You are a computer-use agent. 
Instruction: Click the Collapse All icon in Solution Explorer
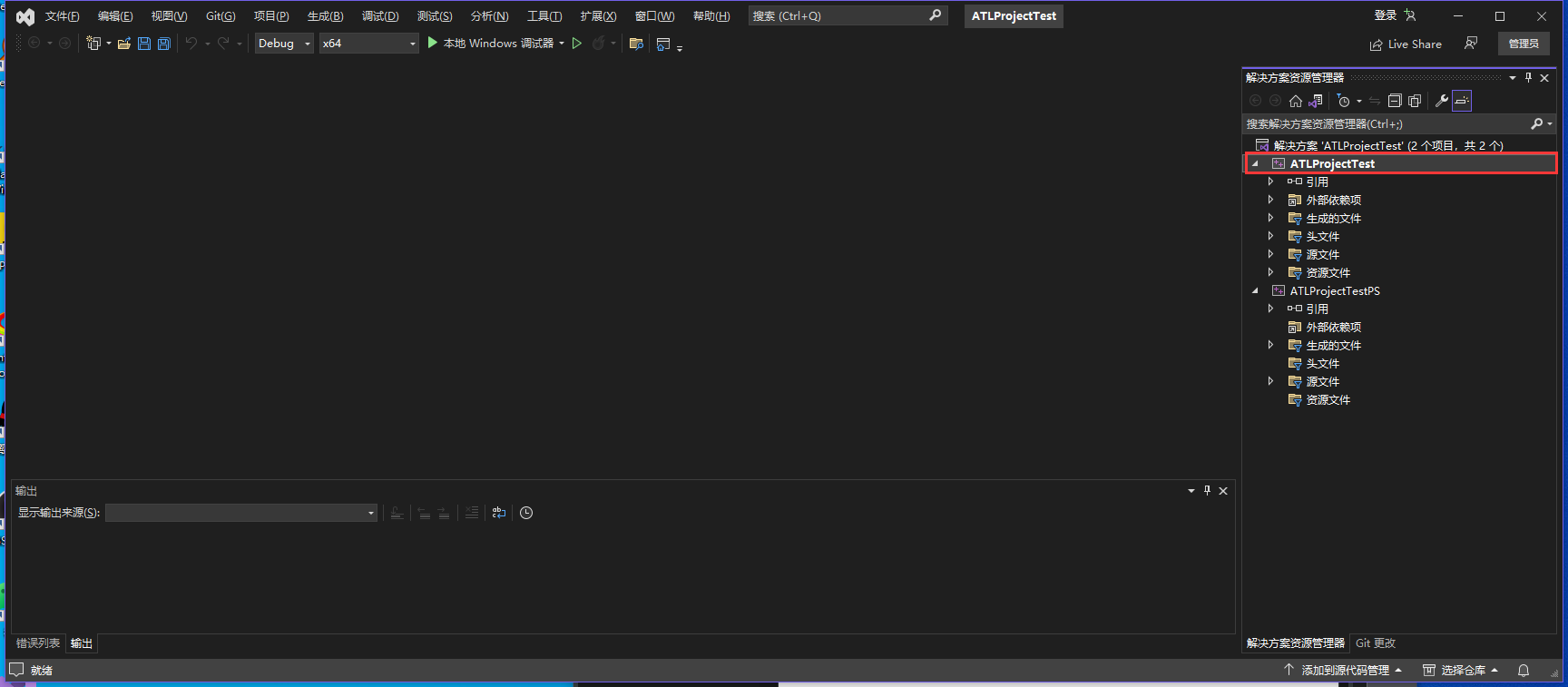click(x=1395, y=101)
